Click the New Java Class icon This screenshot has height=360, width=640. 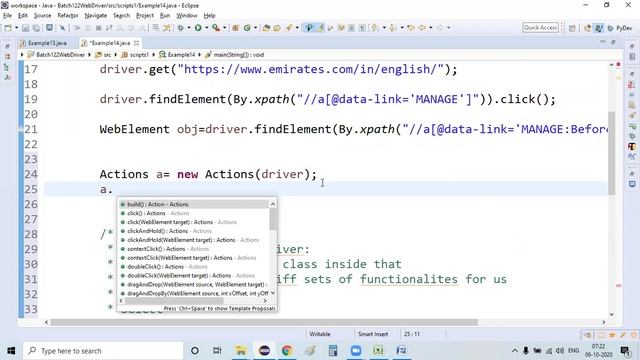(x=247, y=28)
